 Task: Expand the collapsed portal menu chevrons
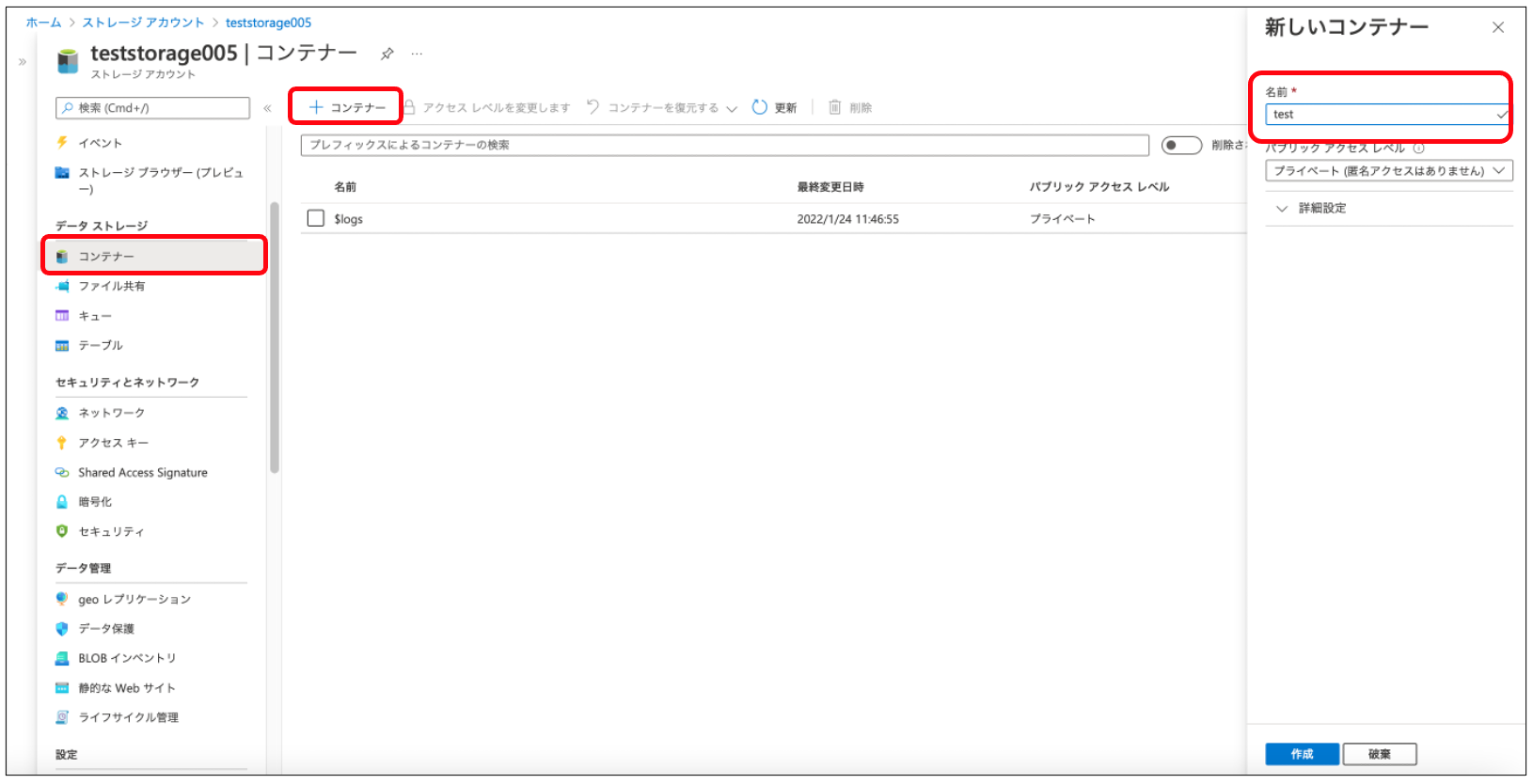click(x=23, y=62)
